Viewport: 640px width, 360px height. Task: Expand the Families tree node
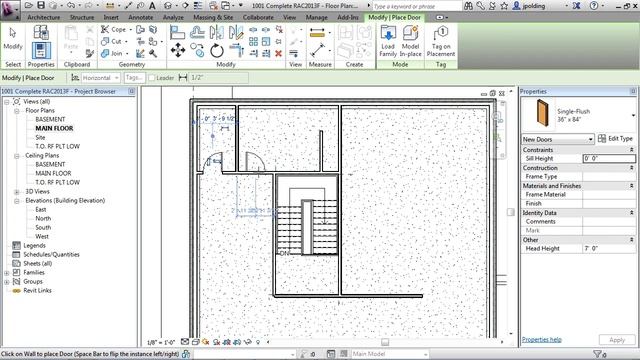coord(7,273)
